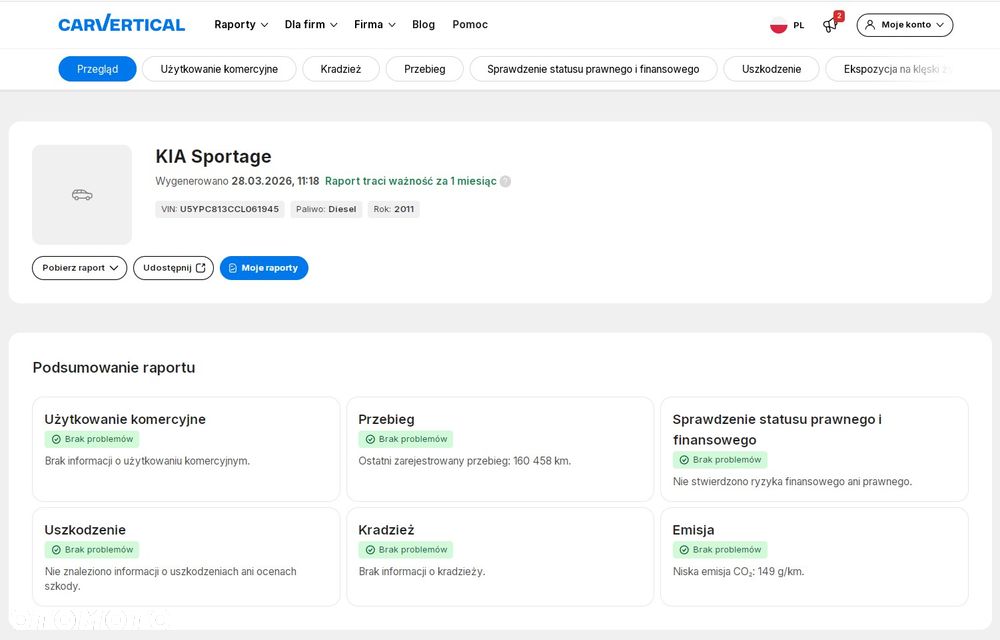Open the Użytkowanie komercyjne summary card title
Image resolution: width=1000 pixels, height=640 pixels.
(x=125, y=419)
